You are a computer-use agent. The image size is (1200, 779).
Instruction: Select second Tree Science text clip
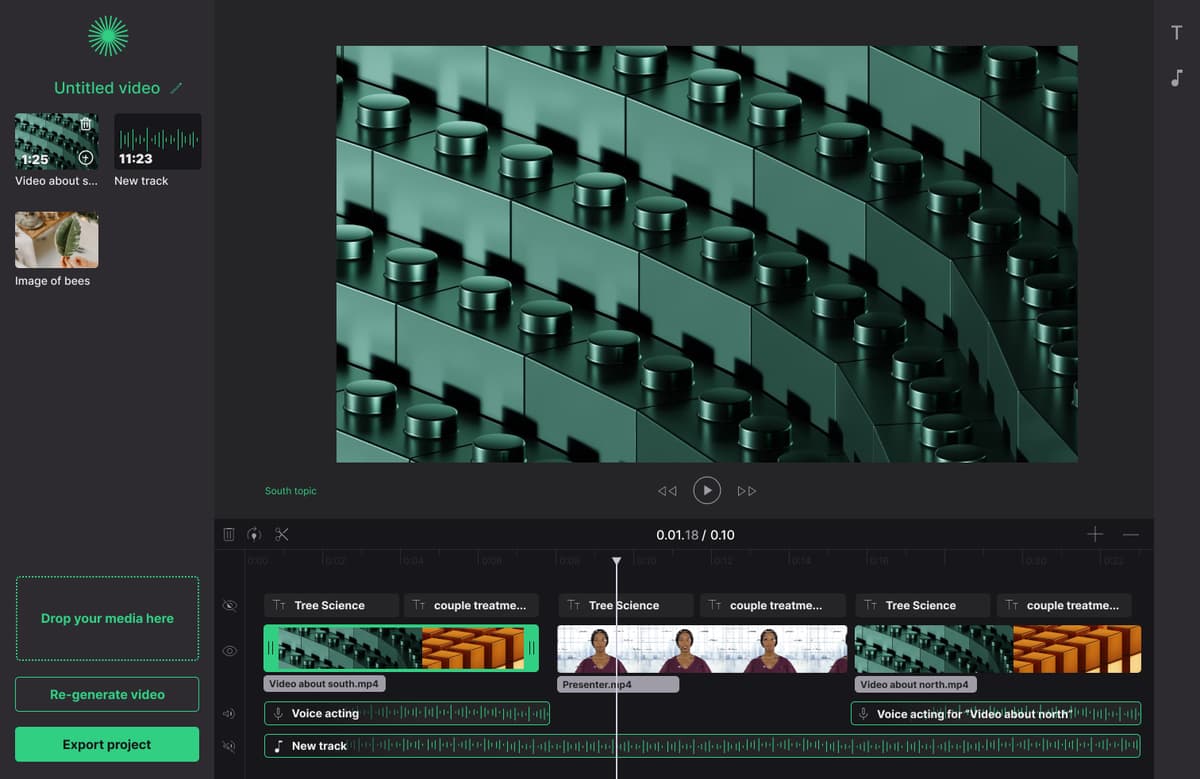[625, 605]
